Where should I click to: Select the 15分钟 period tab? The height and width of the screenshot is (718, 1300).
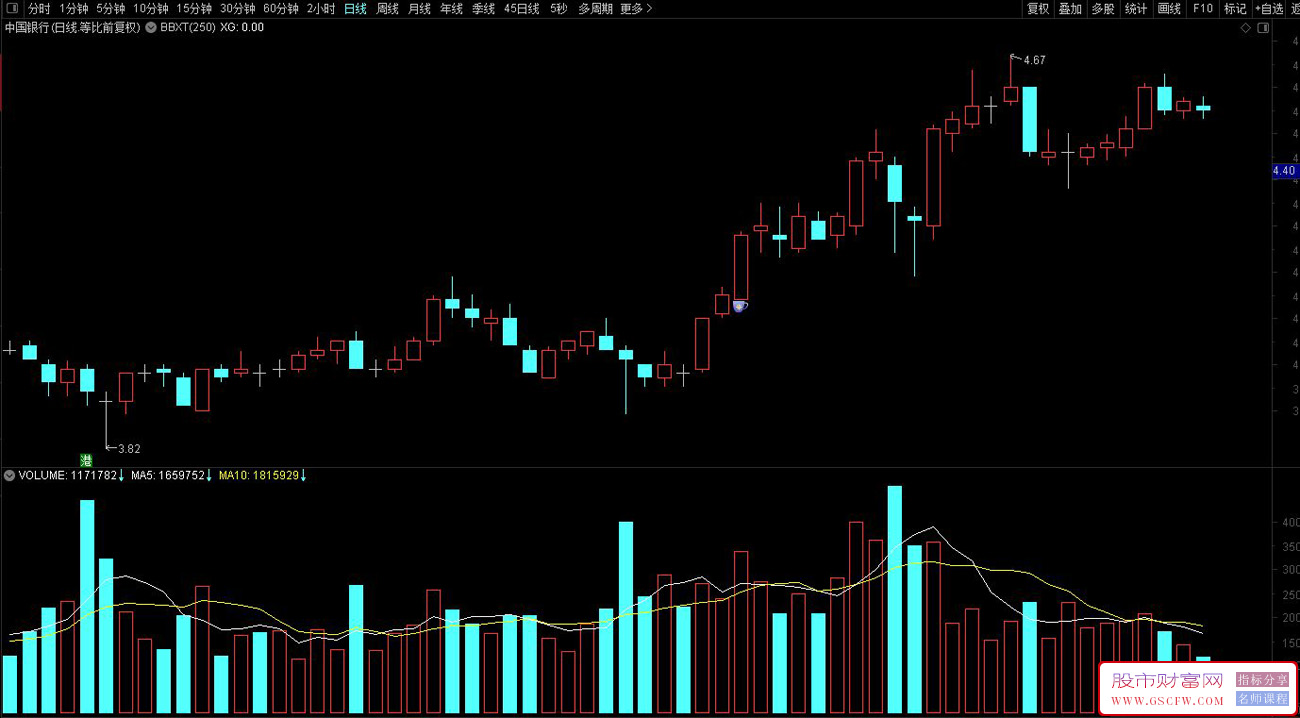coord(194,9)
